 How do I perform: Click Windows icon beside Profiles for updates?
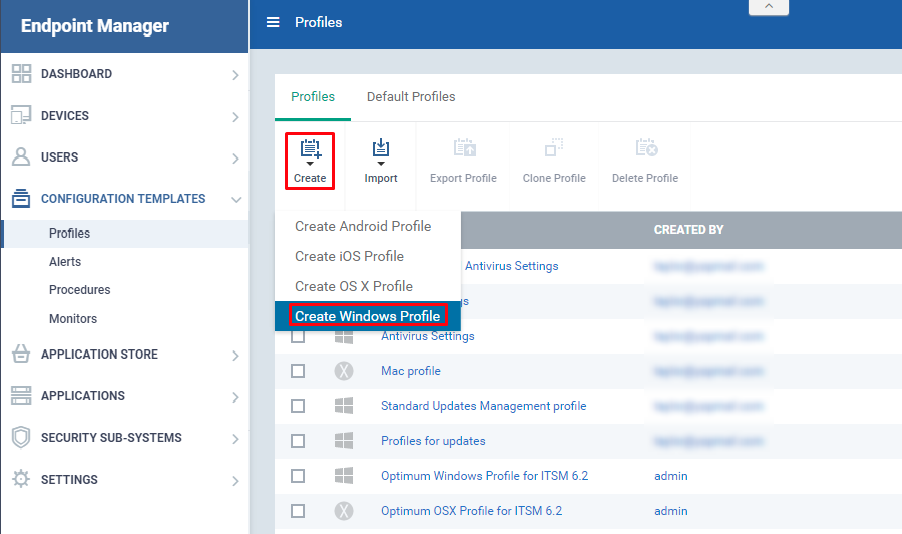pyautogui.click(x=344, y=441)
